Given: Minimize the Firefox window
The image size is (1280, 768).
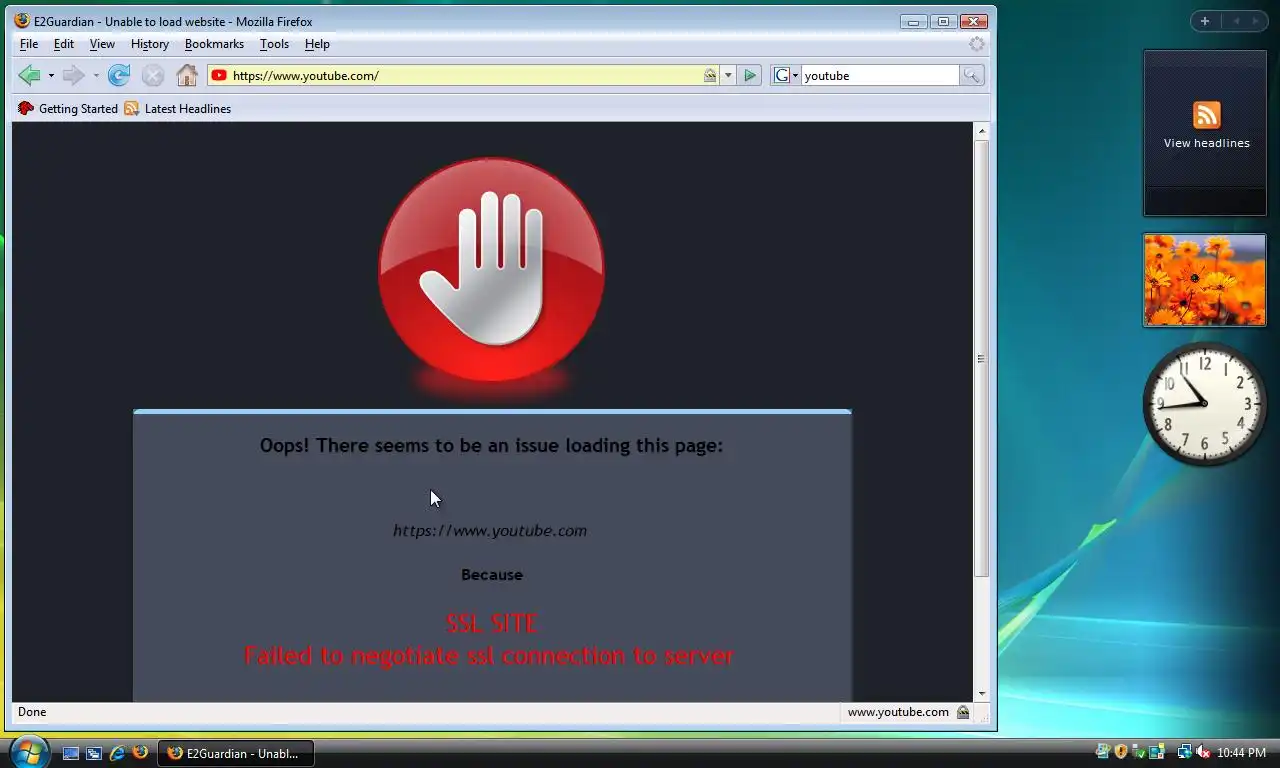Looking at the screenshot, I should (913, 21).
